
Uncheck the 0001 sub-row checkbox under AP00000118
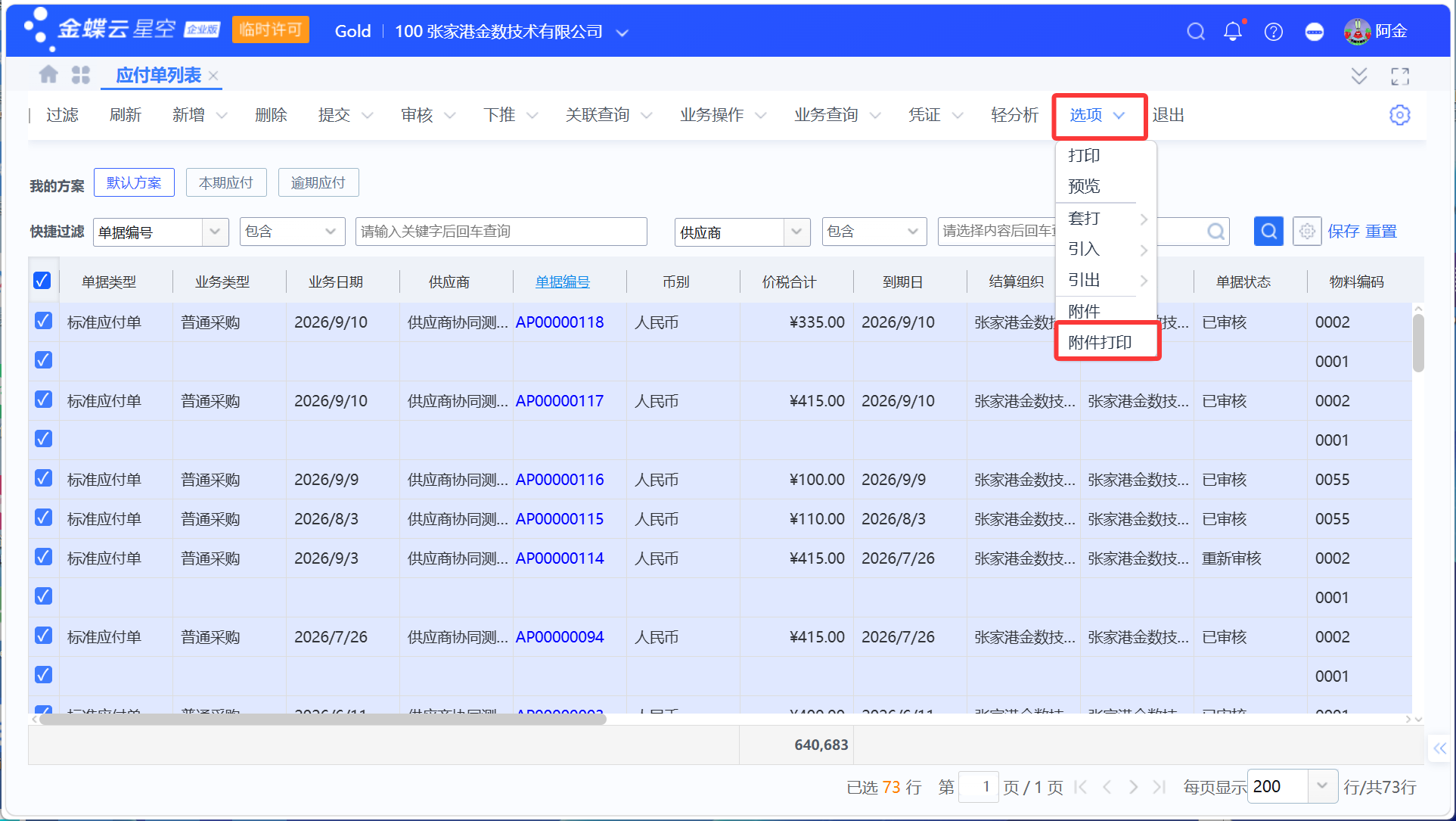coord(44,360)
